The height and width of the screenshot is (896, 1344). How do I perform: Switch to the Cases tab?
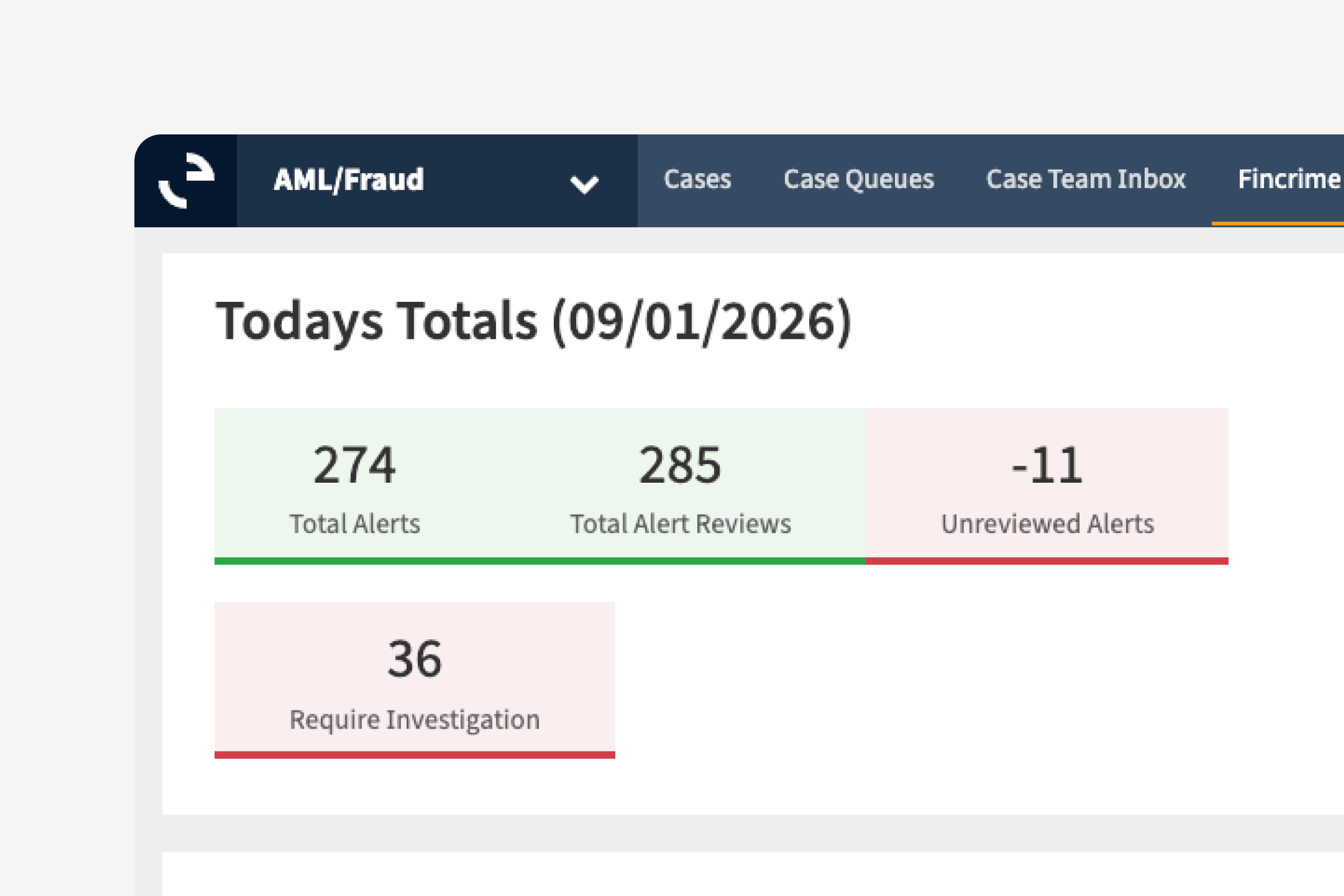pyautogui.click(x=697, y=179)
